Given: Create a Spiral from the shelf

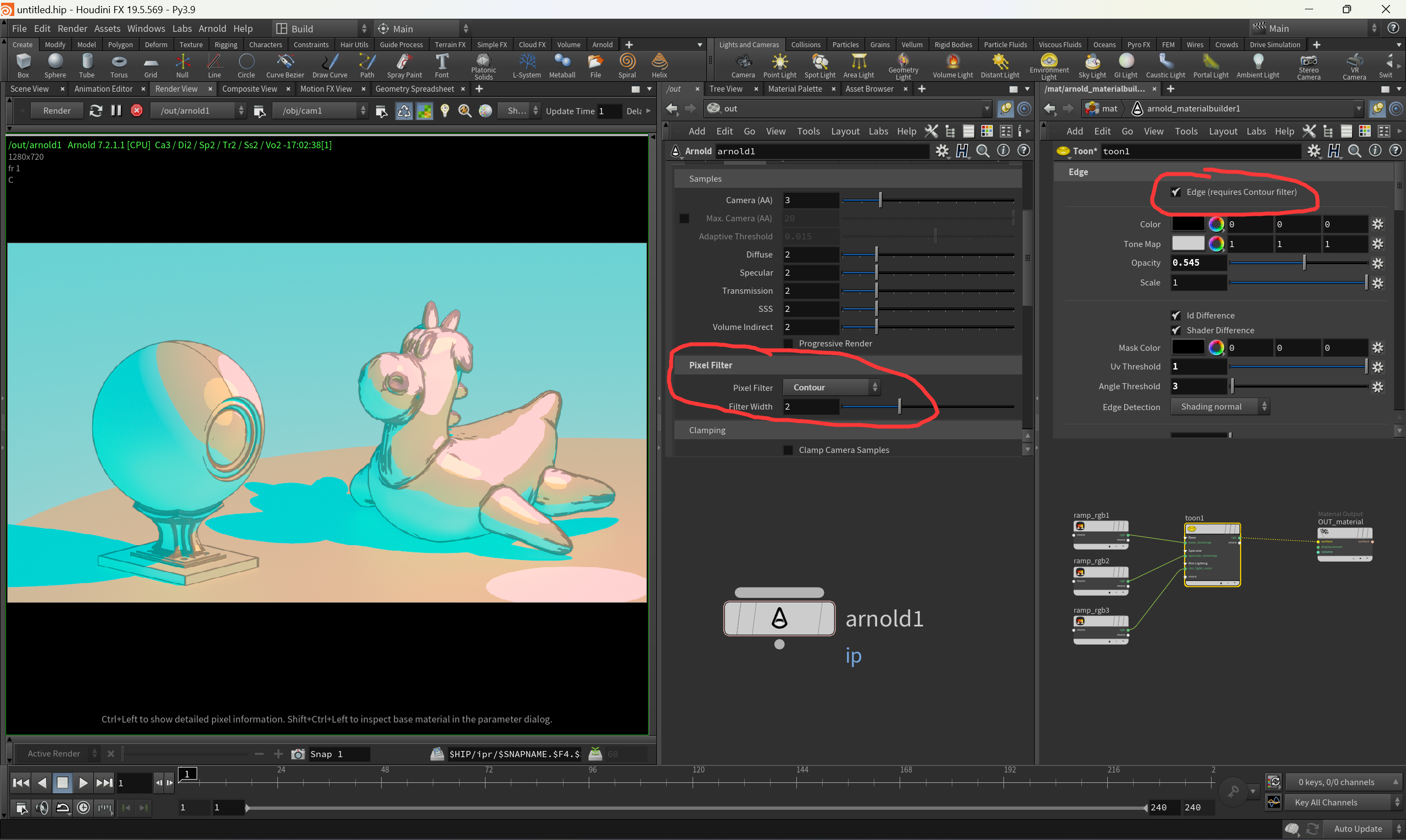Looking at the screenshot, I should pyautogui.click(x=627, y=65).
